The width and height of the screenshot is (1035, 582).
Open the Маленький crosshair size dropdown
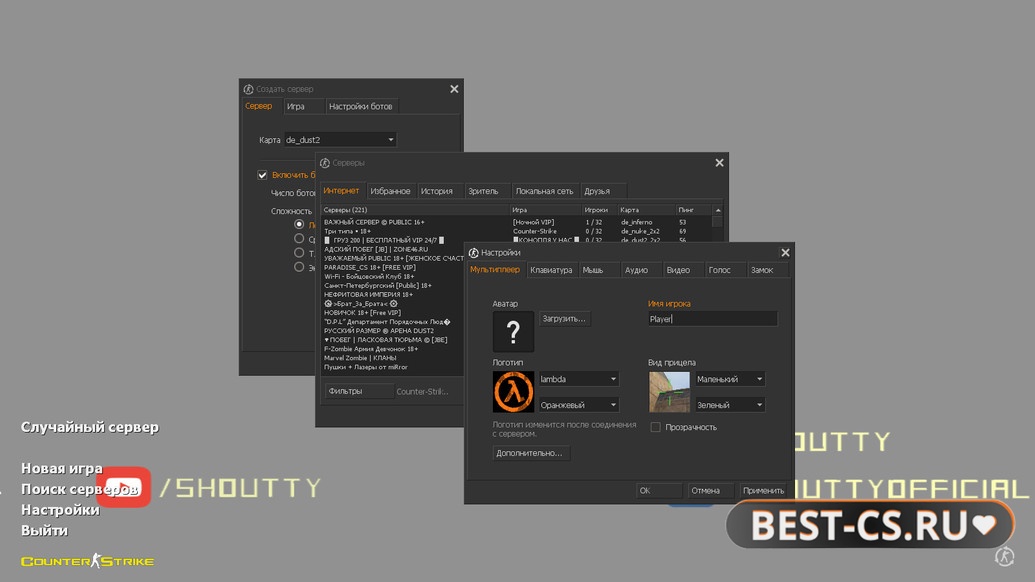point(730,379)
